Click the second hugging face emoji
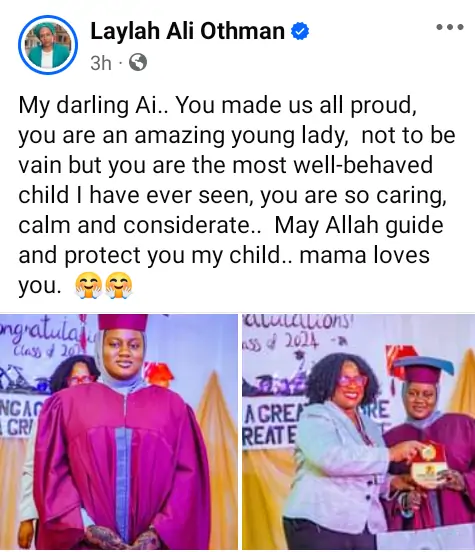Screen dimensions: 475x552 pyautogui.click(x=119, y=286)
